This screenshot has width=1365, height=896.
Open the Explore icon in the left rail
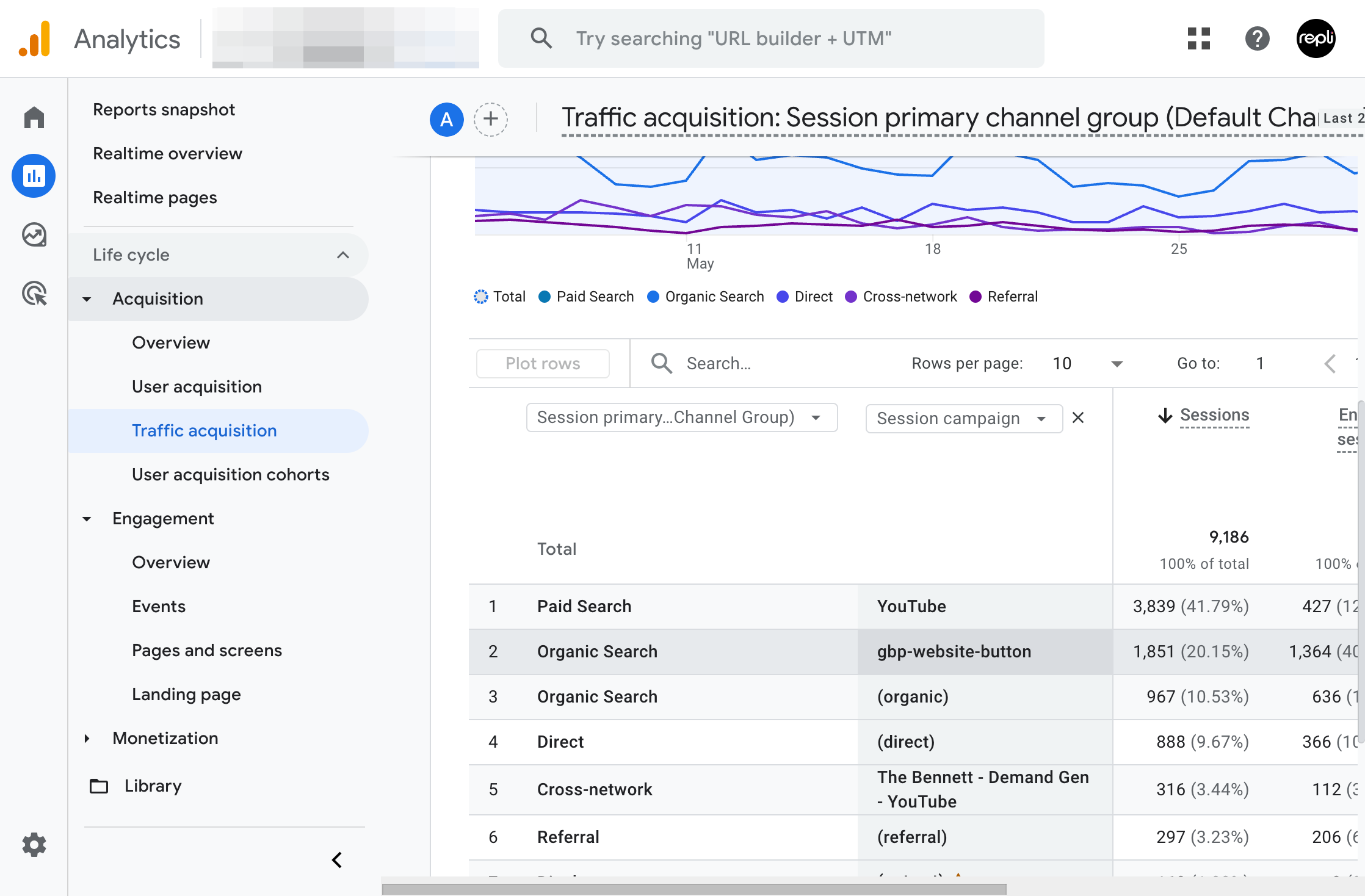pos(34,234)
